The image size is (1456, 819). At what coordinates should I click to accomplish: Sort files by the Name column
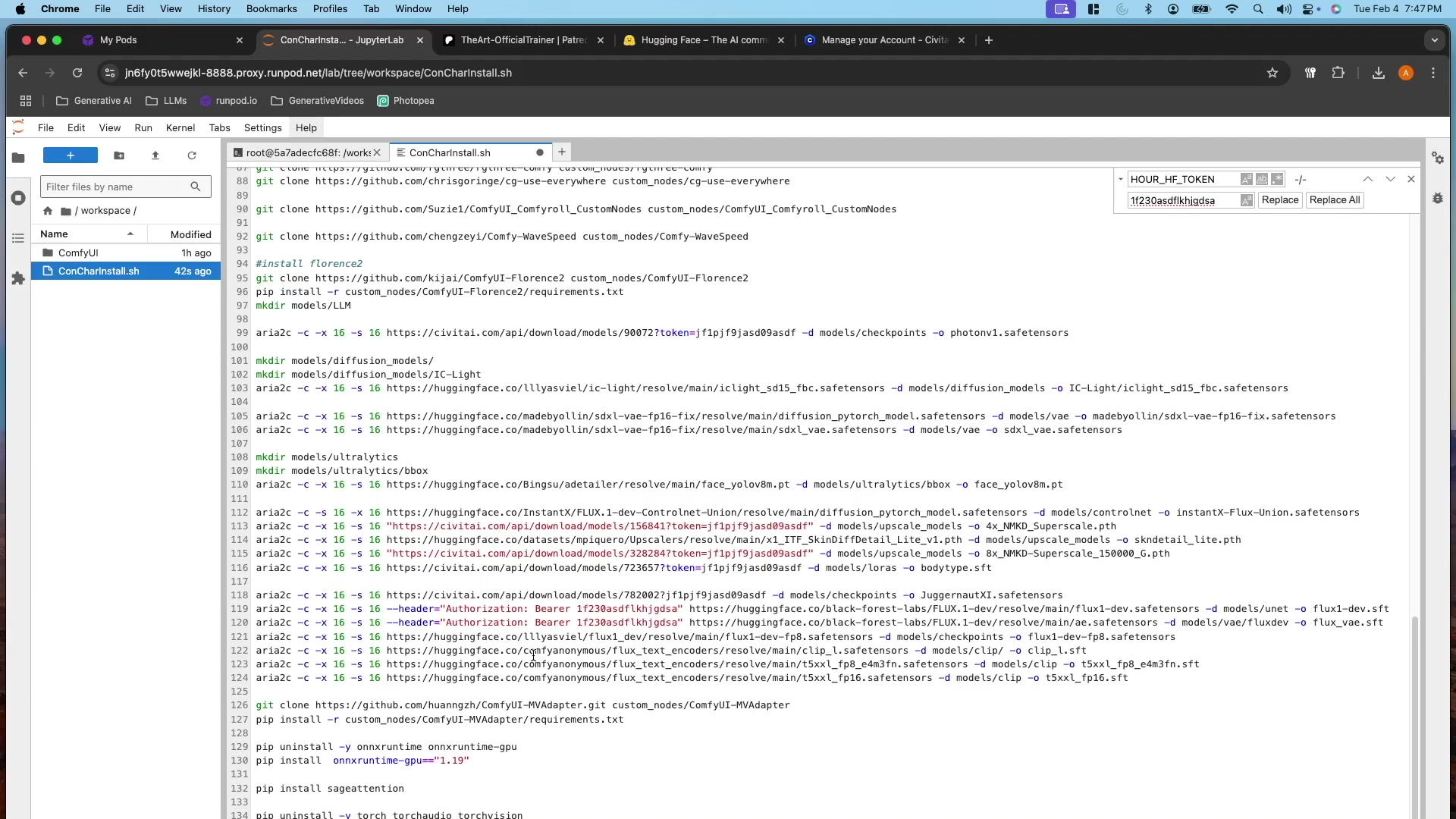(x=88, y=234)
